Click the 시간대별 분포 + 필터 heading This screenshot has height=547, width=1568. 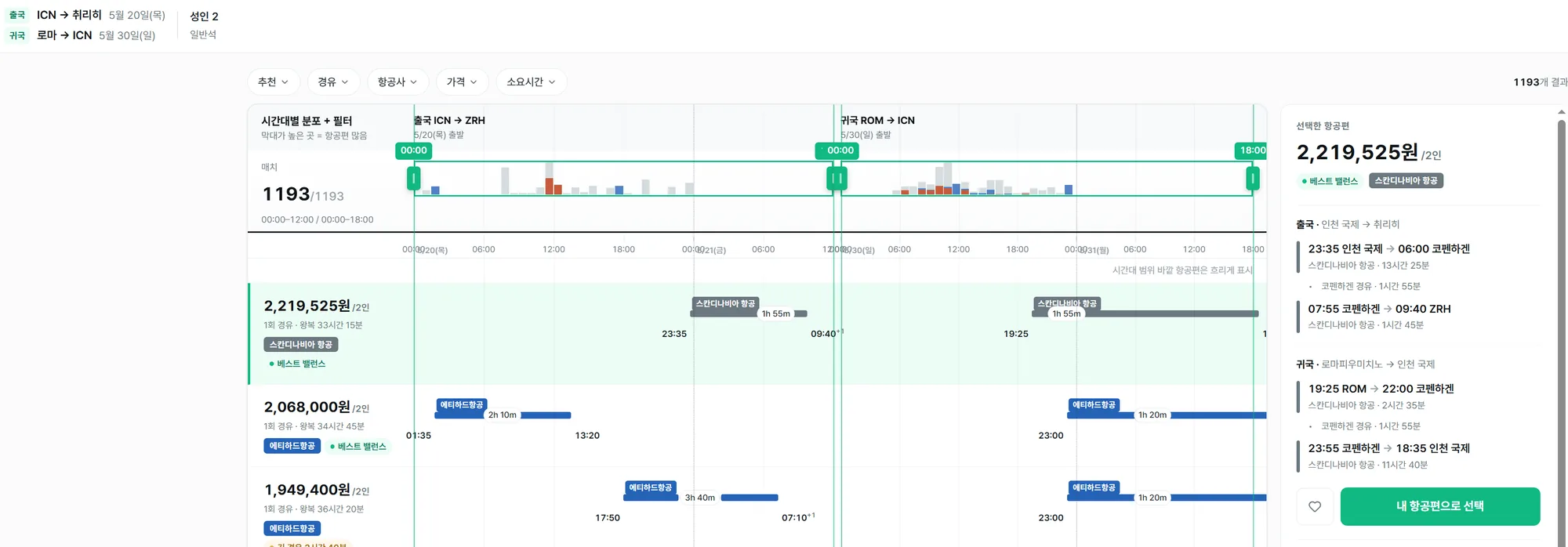click(x=307, y=121)
